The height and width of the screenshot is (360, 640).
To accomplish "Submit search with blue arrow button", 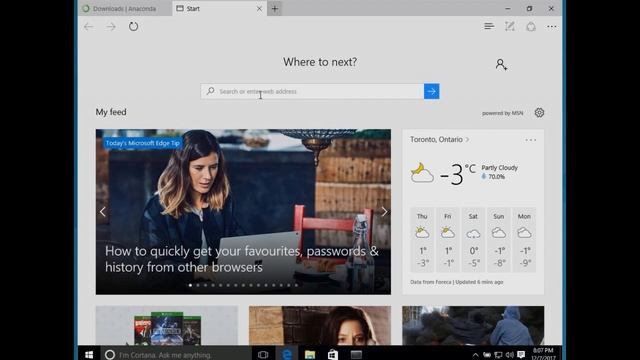I will pyautogui.click(x=431, y=91).
